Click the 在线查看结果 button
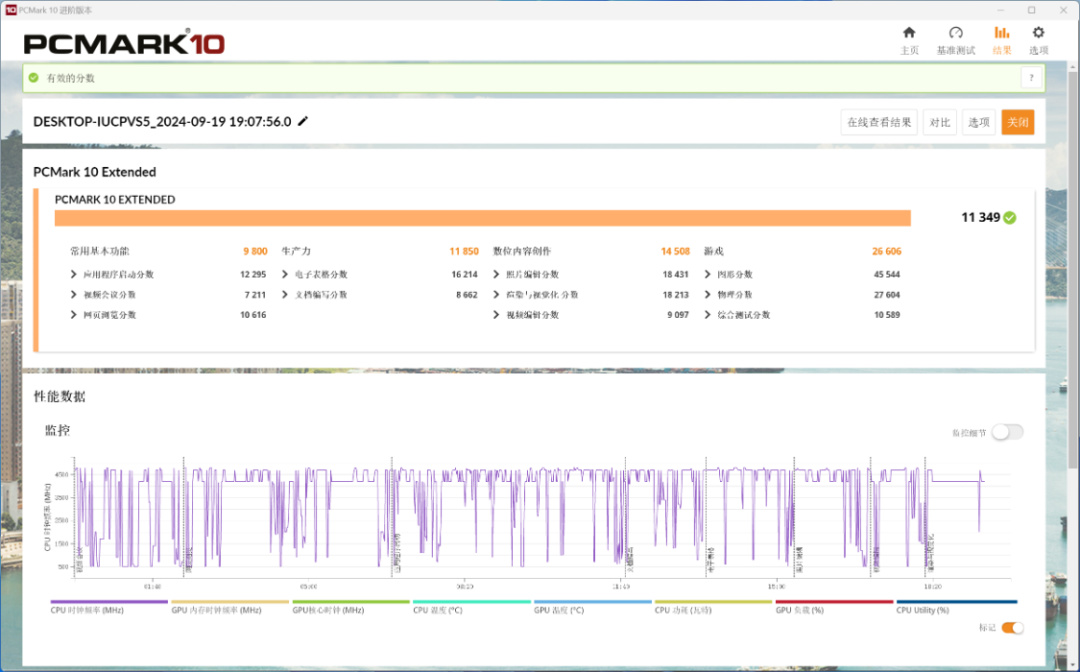Screen dimensions: 1080x672 coord(879,123)
